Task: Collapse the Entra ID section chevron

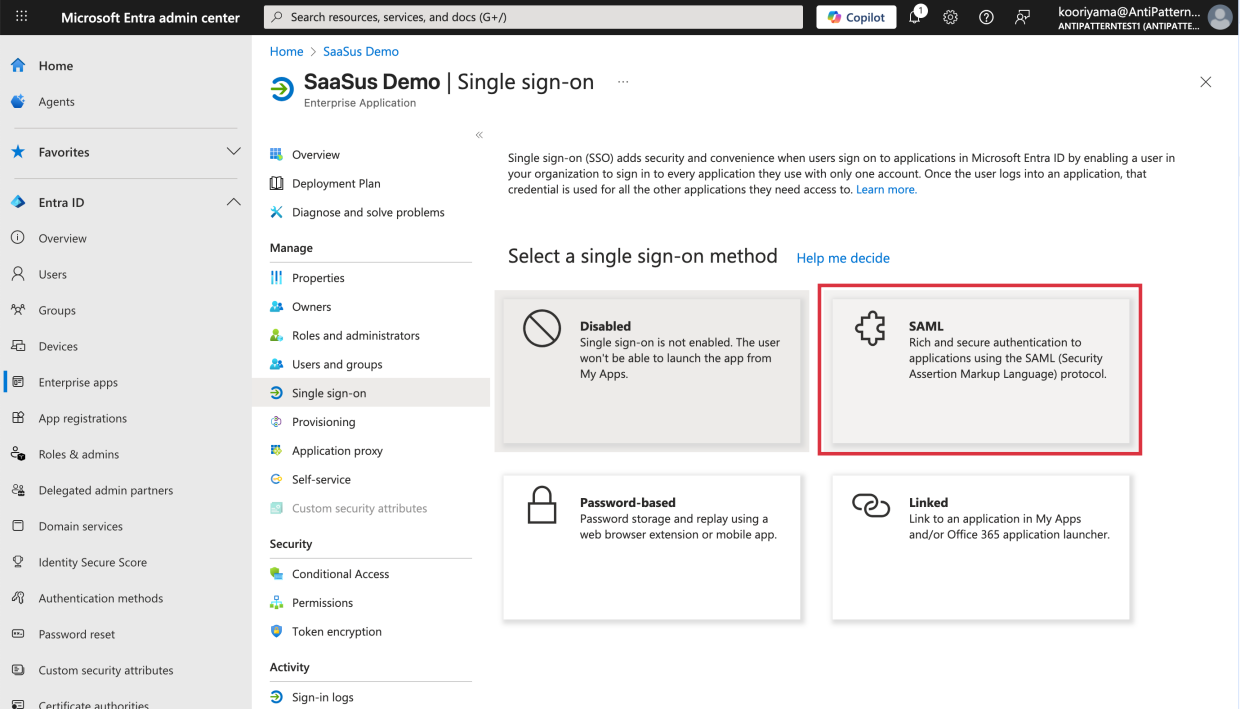Action: click(x=233, y=202)
